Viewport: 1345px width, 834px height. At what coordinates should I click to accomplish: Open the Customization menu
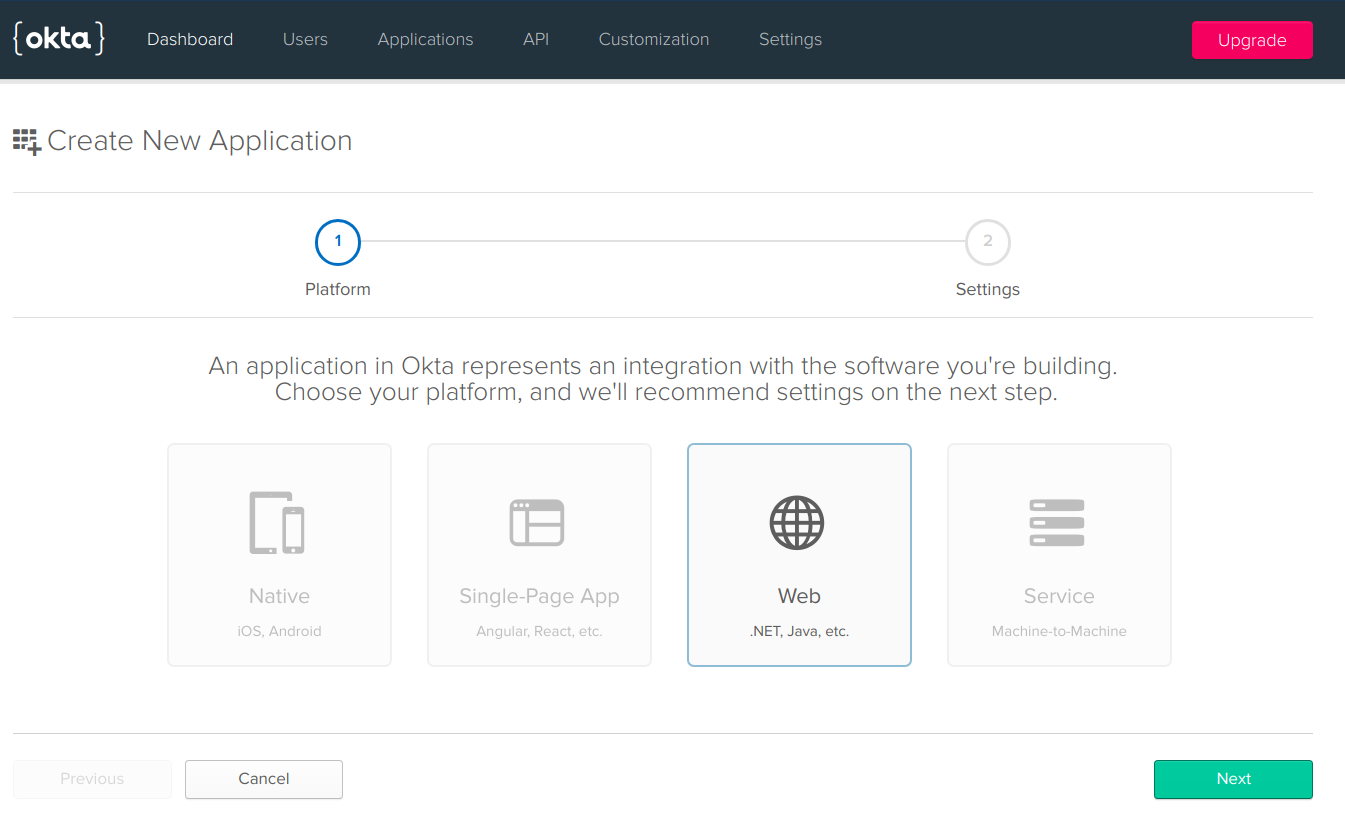pyautogui.click(x=654, y=39)
